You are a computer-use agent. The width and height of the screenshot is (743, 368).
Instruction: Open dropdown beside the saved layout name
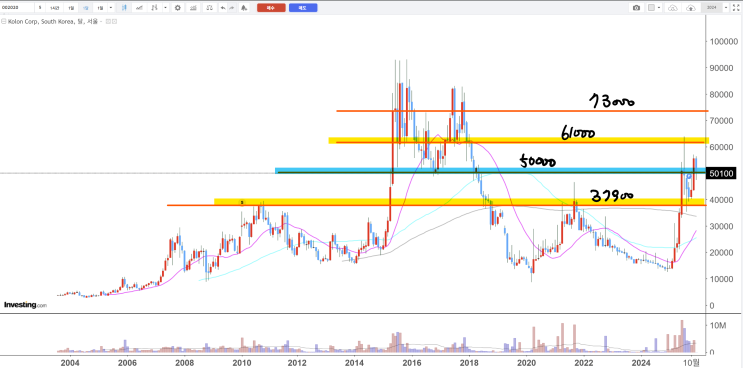click(x=725, y=8)
